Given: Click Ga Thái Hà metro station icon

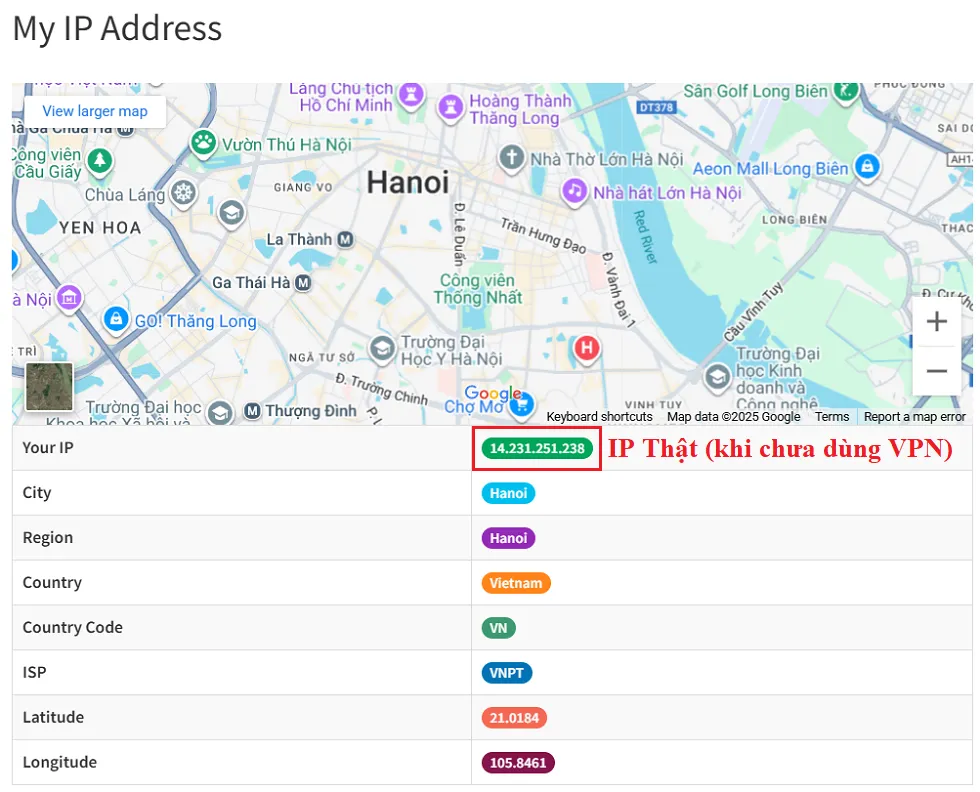Looking at the screenshot, I should 302,283.
